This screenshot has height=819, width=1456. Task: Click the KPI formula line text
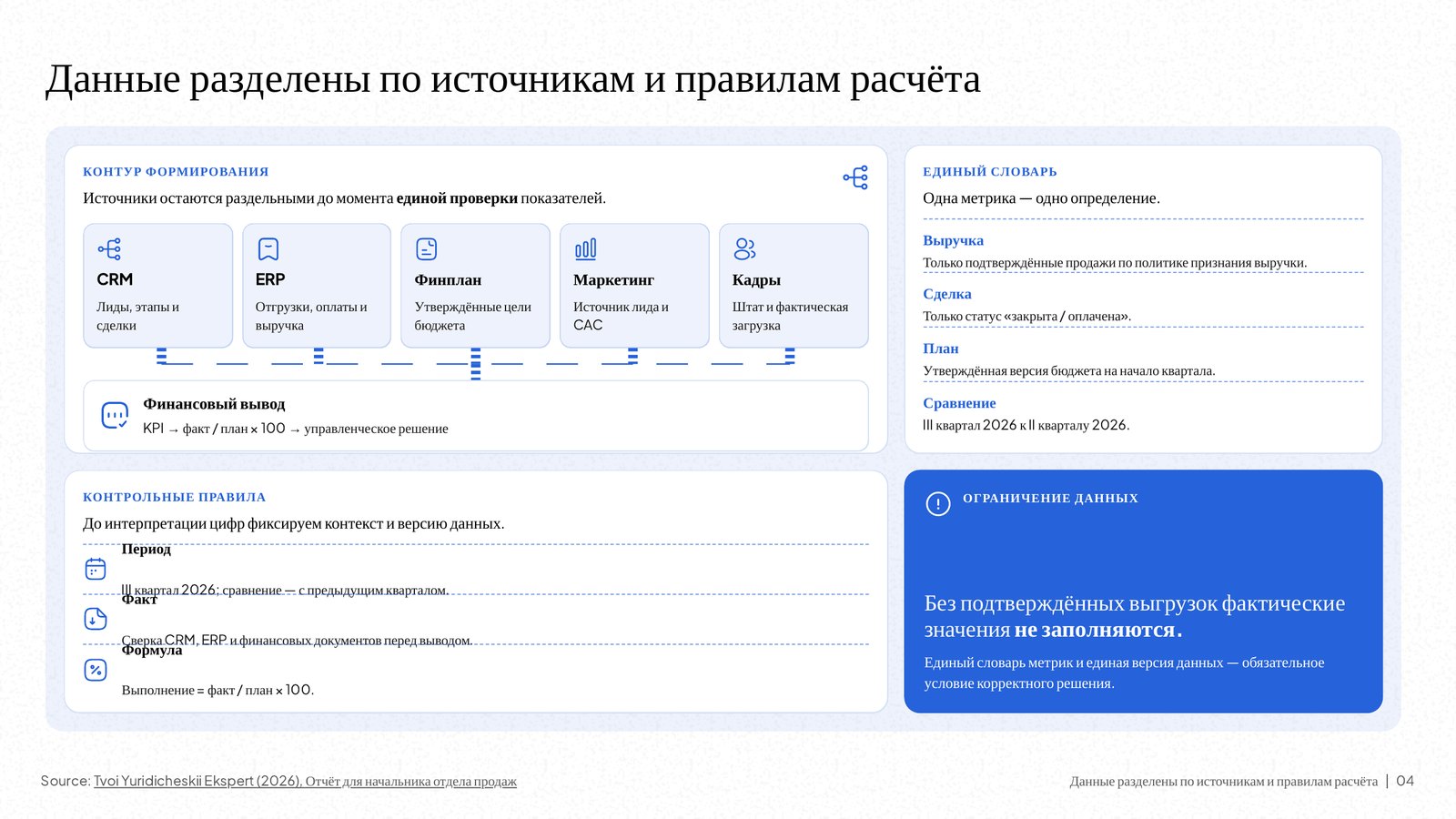[x=296, y=429]
